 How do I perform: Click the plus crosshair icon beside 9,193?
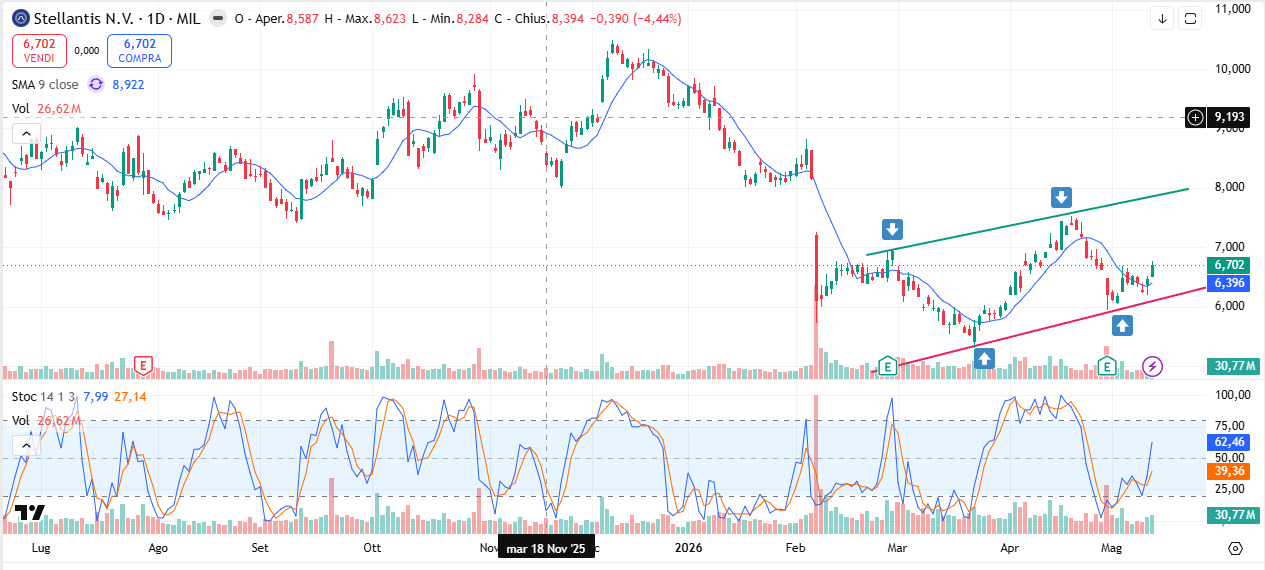[1195, 117]
